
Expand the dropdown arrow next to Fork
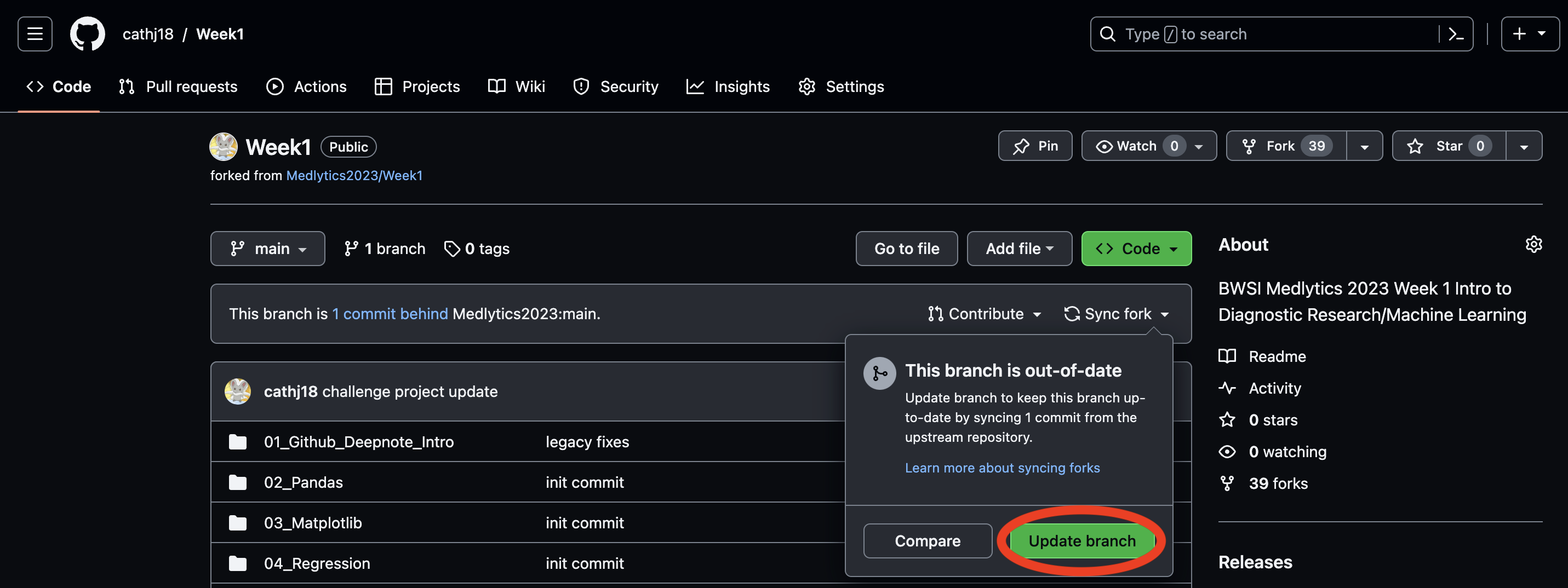click(1365, 146)
